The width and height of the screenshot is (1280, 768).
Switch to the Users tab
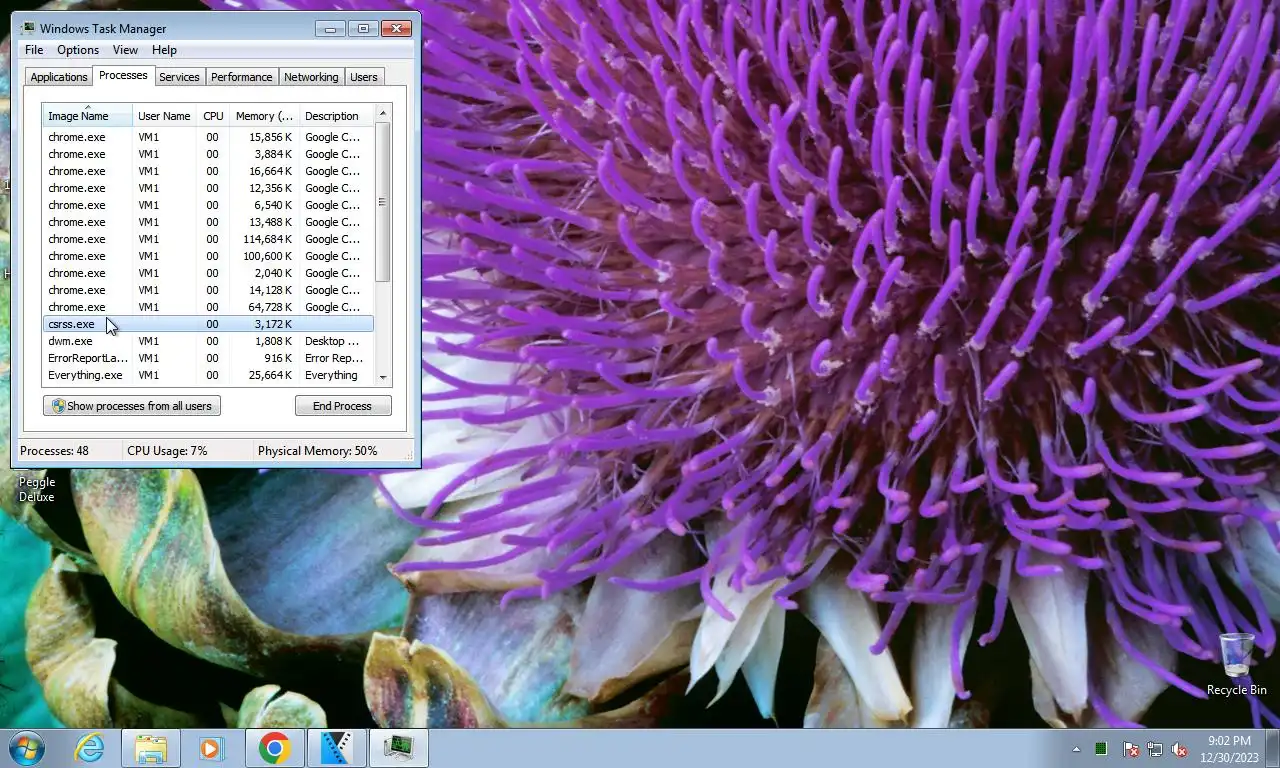364,77
